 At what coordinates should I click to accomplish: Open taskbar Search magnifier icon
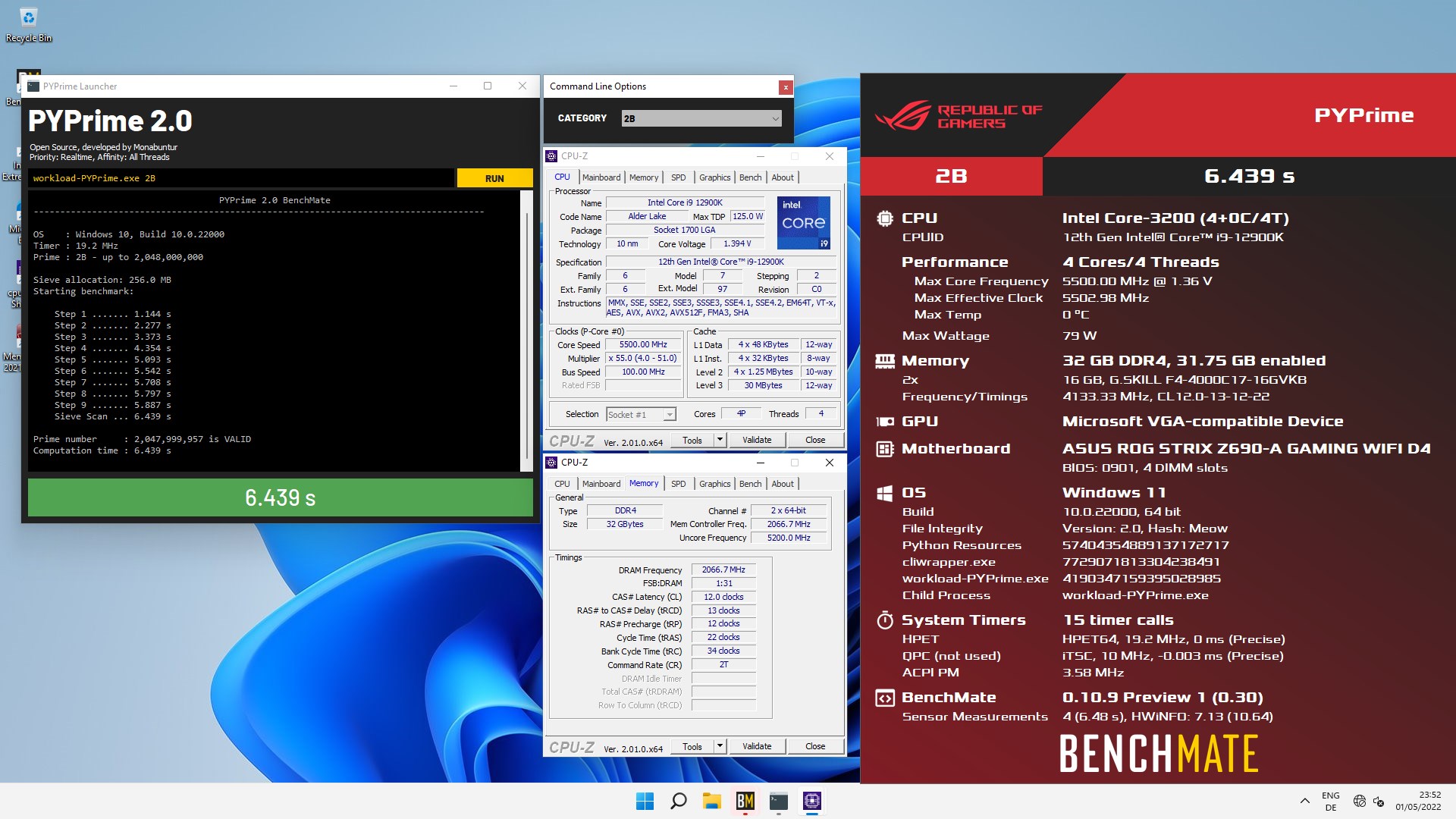click(679, 801)
